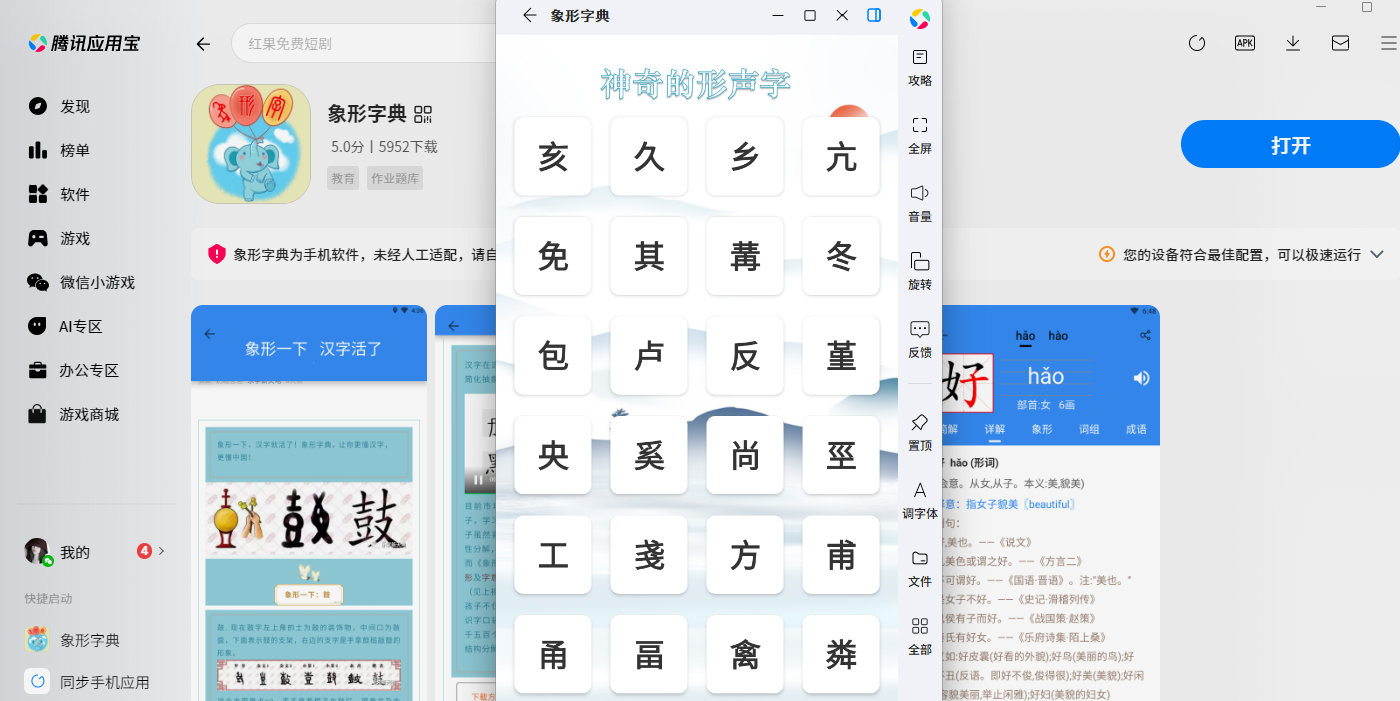Open the 调字体 font size tool

[920, 500]
